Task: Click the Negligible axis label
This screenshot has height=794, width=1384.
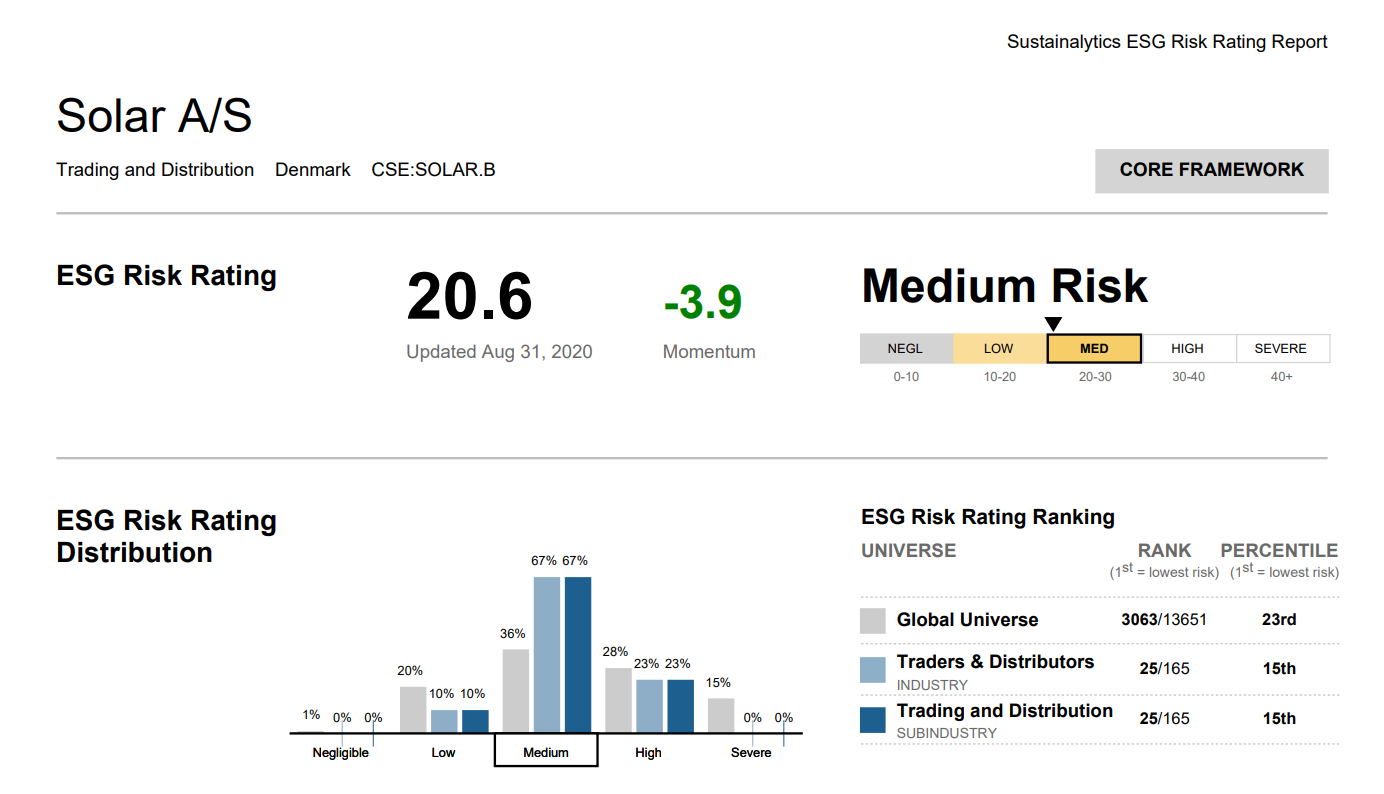Action: pyautogui.click(x=341, y=753)
